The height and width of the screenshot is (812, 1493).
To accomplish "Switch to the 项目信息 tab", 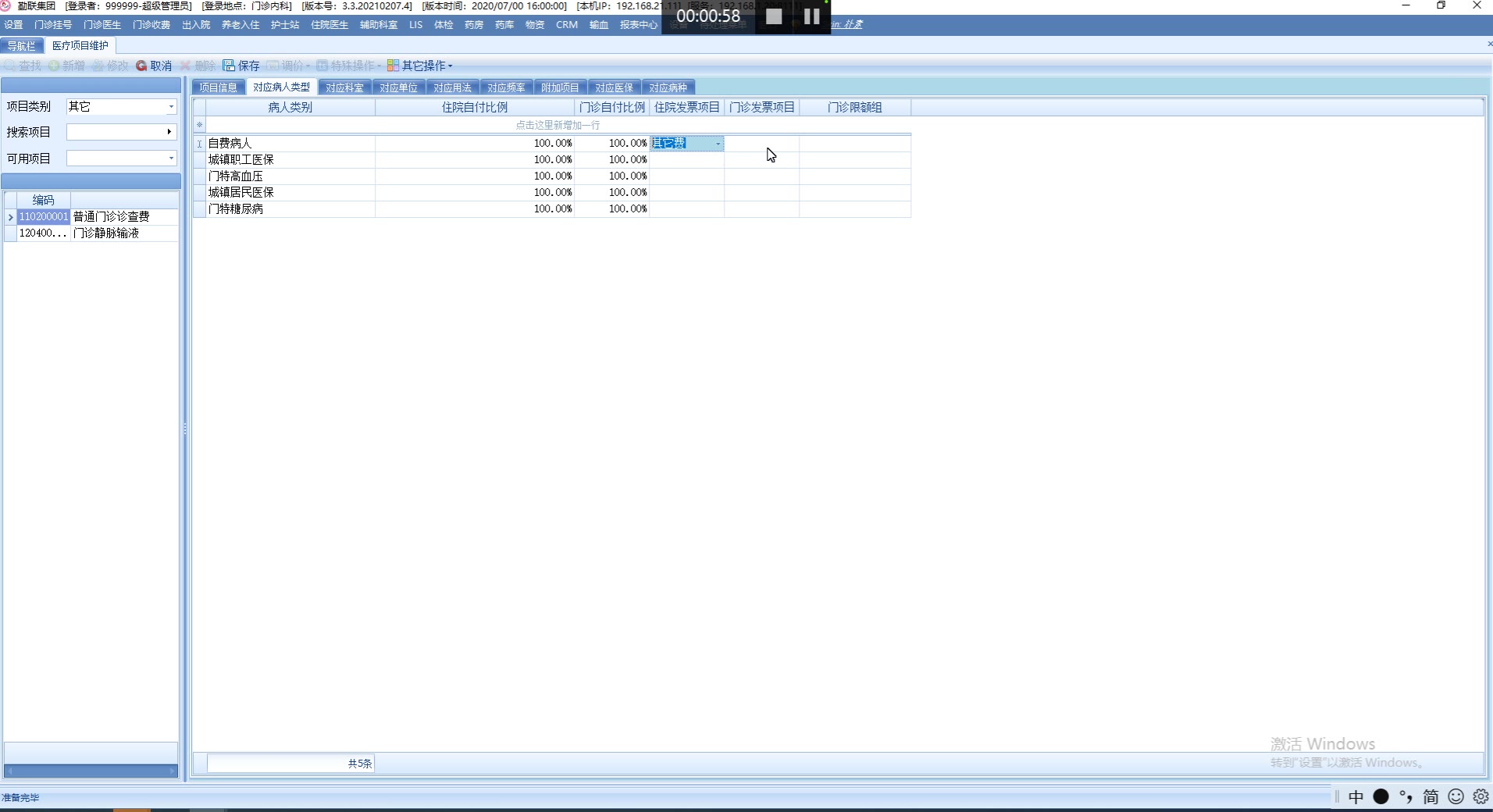I will click(x=218, y=87).
